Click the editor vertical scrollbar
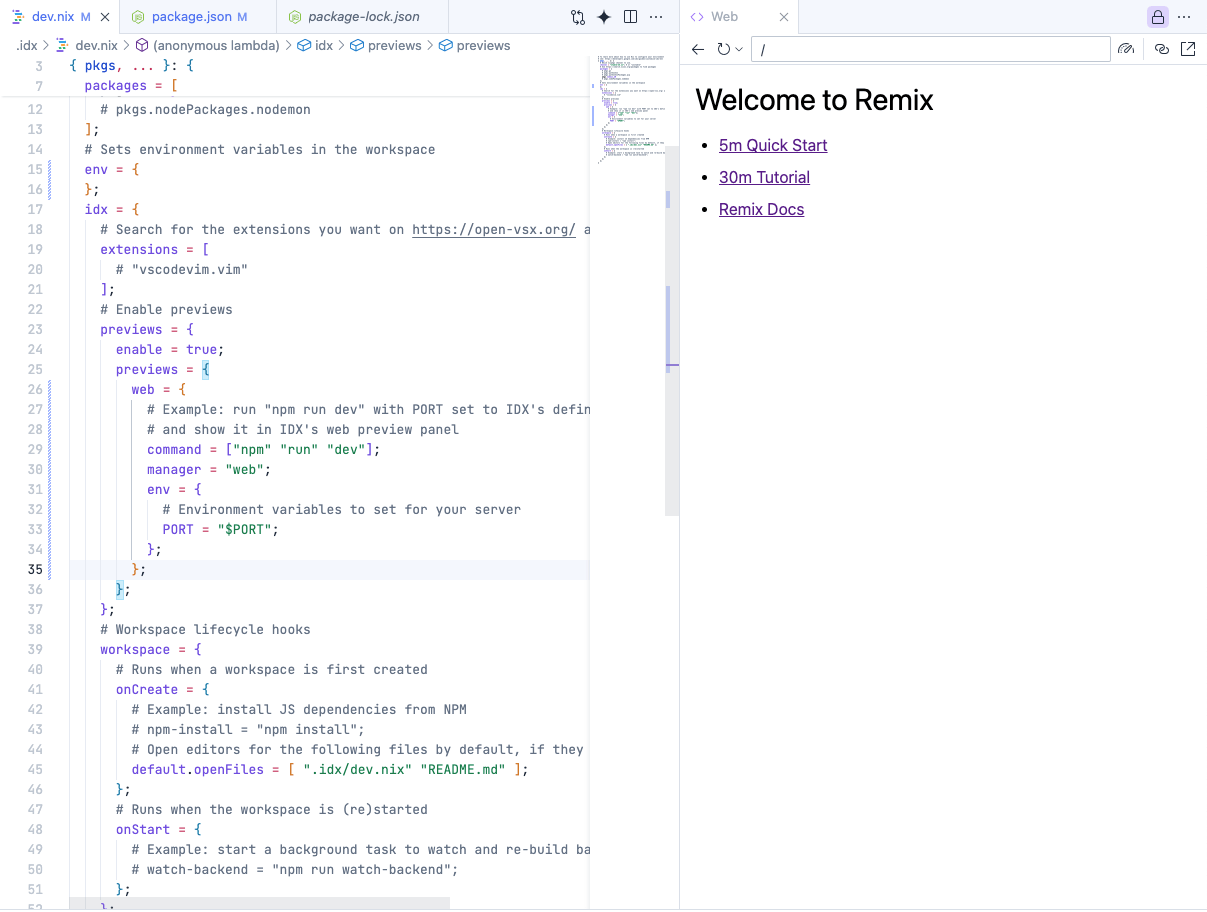Viewport: 1207px width, 912px height. coord(672,330)
